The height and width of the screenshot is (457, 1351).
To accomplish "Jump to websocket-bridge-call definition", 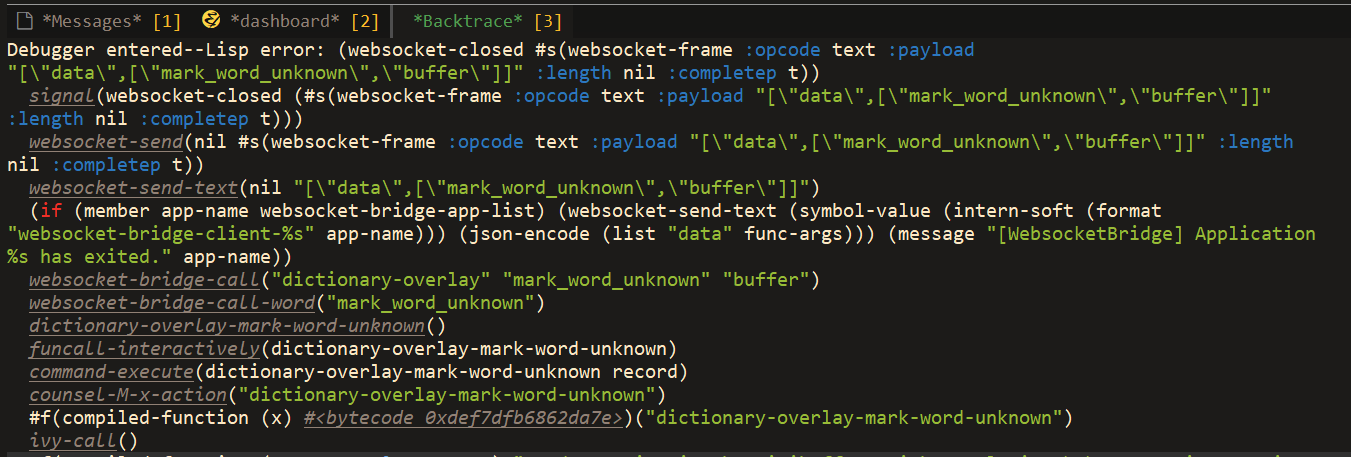I will (145, 280).
